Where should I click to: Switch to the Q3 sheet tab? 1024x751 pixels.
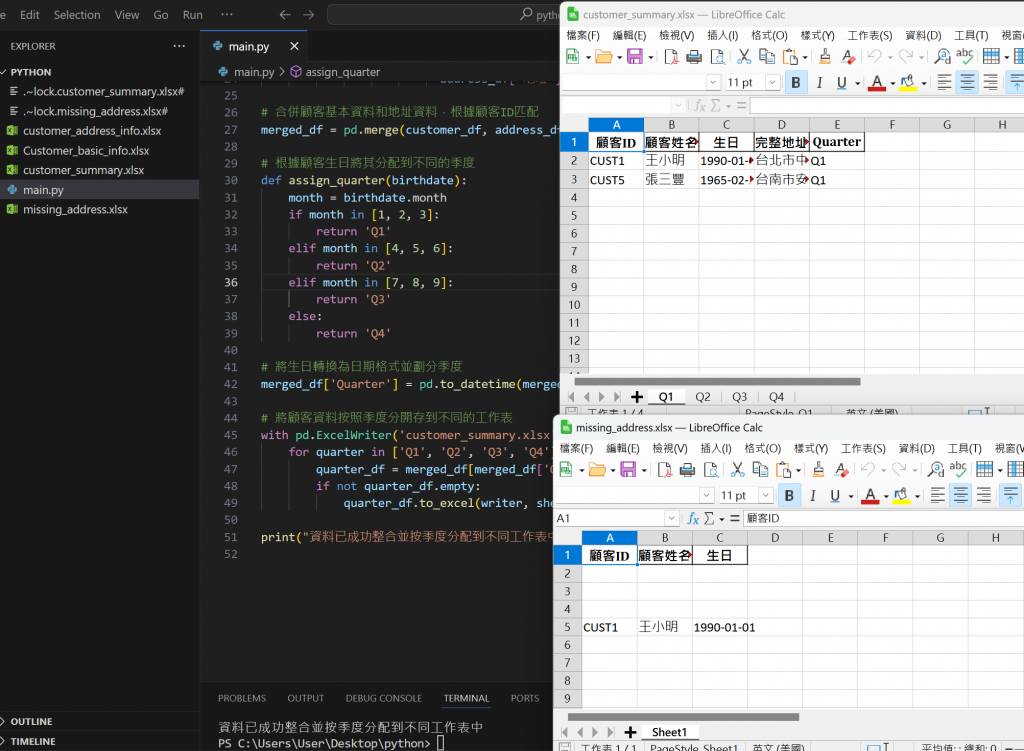pyautogui.click(x=739, y=397)
